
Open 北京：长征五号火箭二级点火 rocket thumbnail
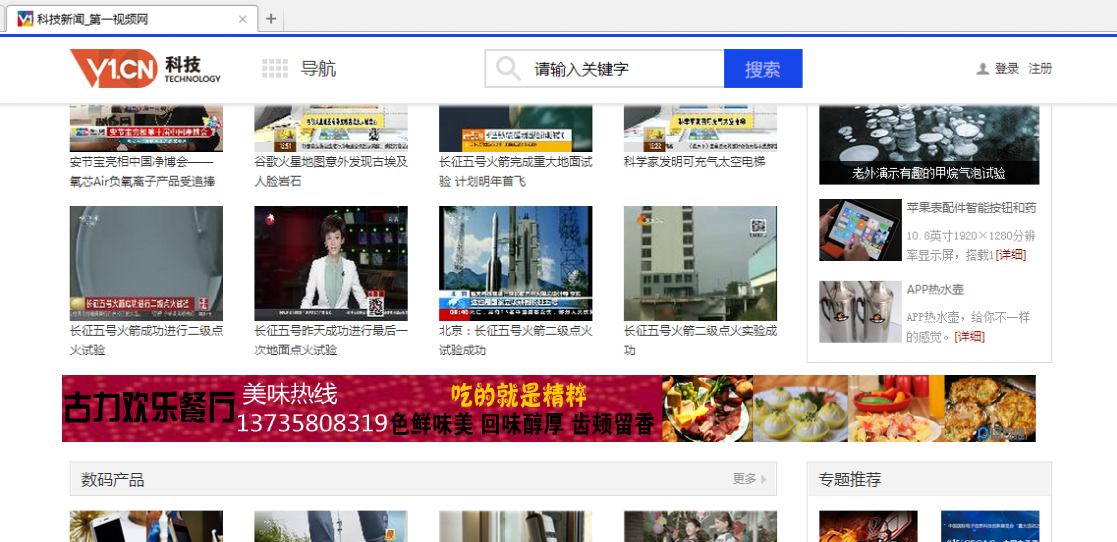tap(515, 263)
